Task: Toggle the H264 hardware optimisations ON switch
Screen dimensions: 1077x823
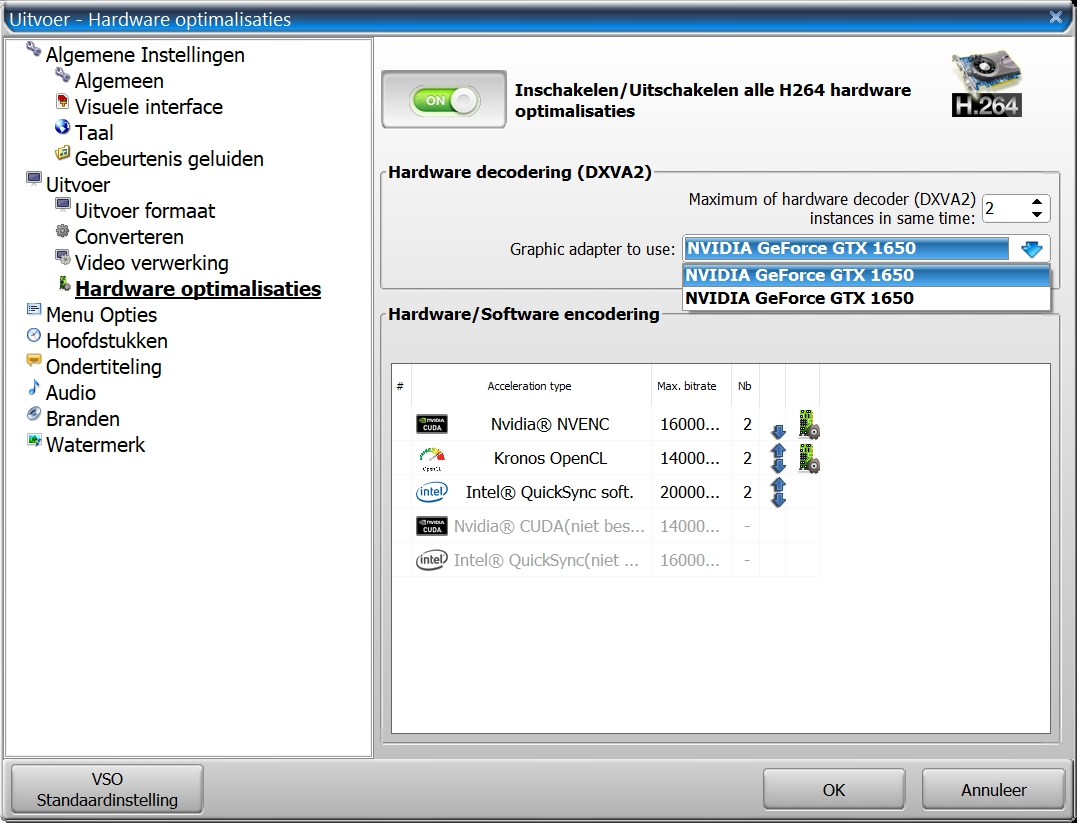Action: 444,100
